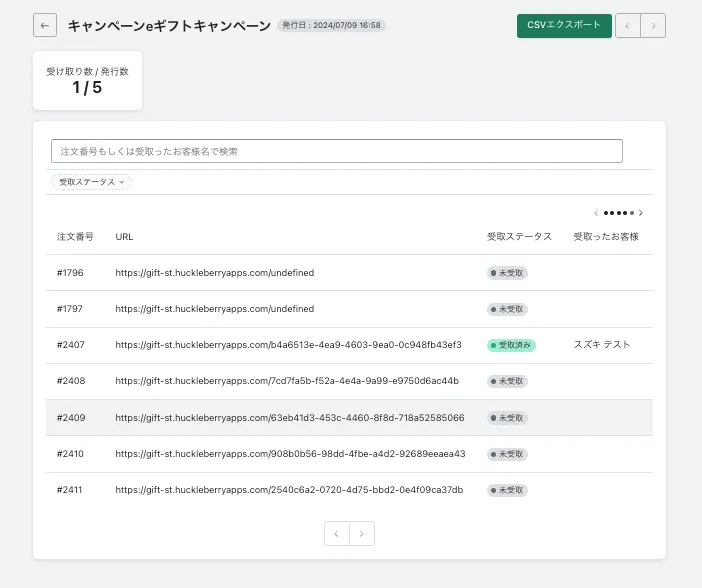Go to previous campaign using top-right arrow

[x=628, y=26]
